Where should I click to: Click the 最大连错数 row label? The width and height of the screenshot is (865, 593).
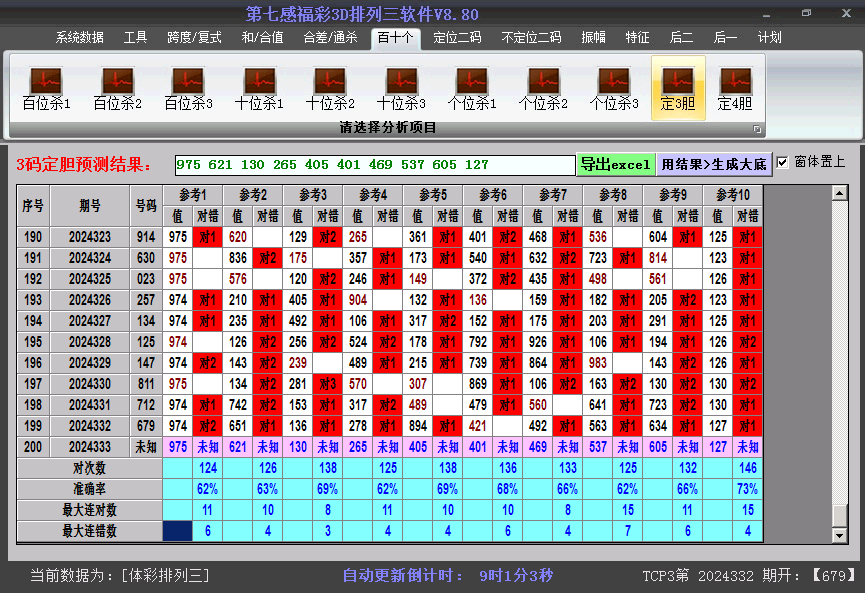(x=89, y=531)
